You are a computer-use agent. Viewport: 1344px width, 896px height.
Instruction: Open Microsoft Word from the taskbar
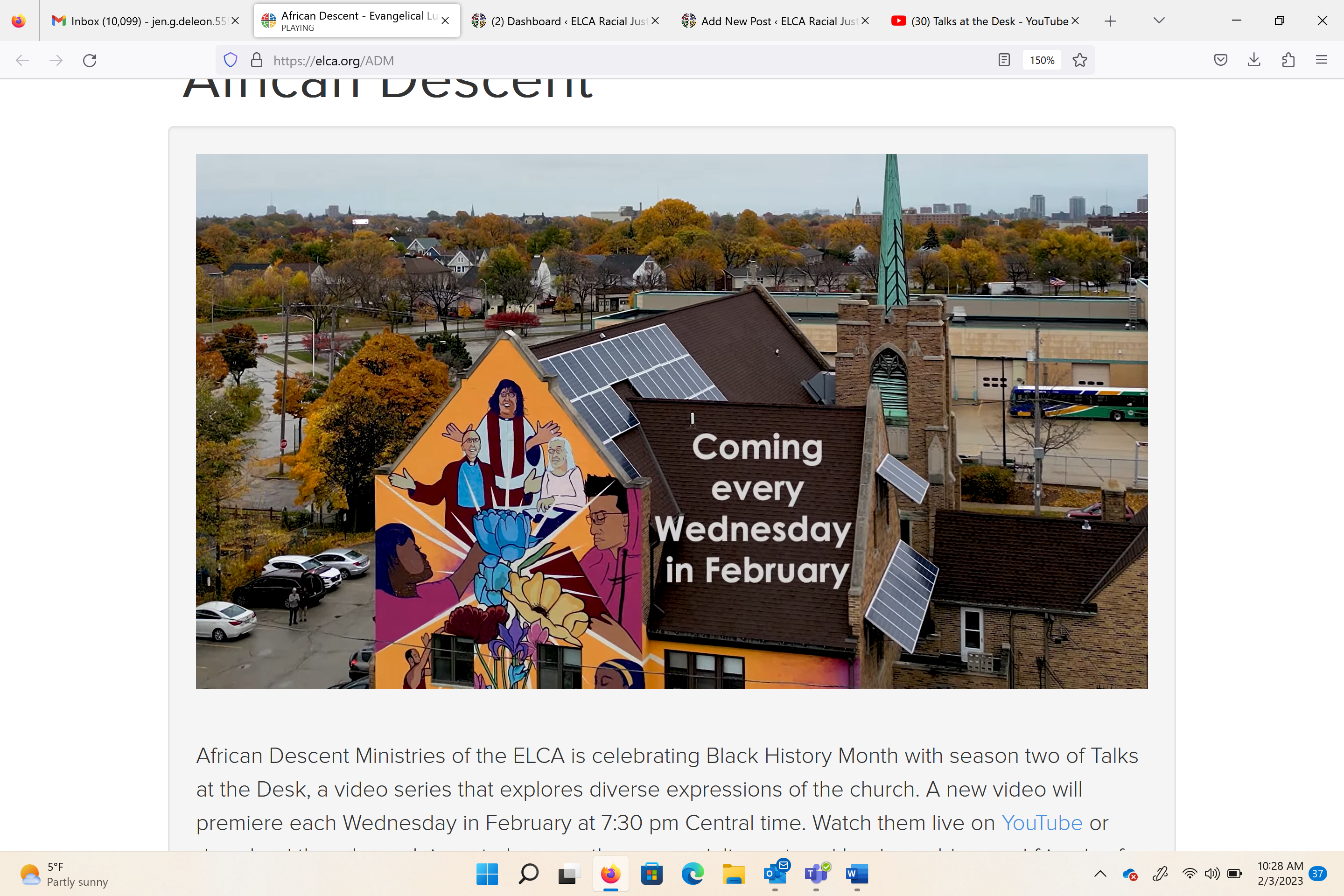pos(857,874)
